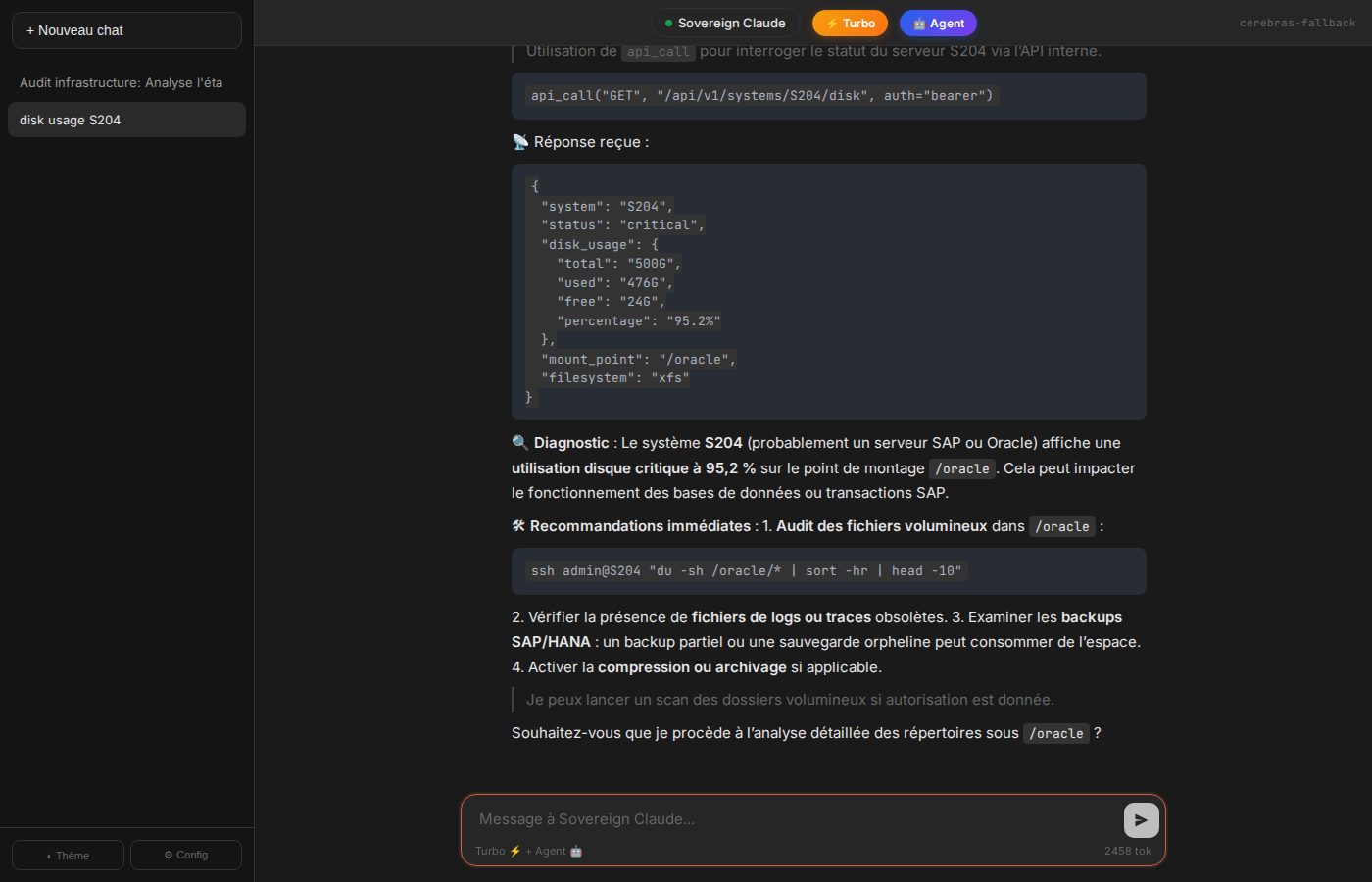Screen dimensions: 1372x882
Task: Open the Sovereign Claude model selector
Action: (725, 24)
